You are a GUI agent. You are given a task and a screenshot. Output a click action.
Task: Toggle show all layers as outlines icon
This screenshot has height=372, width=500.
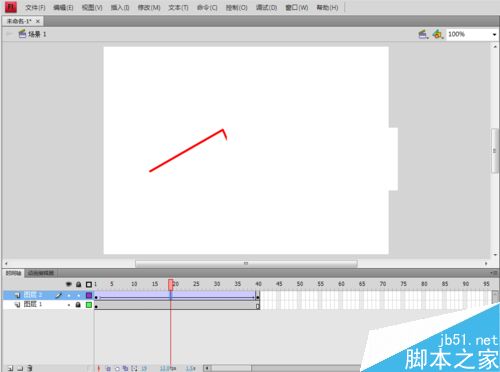click(89, 284)
